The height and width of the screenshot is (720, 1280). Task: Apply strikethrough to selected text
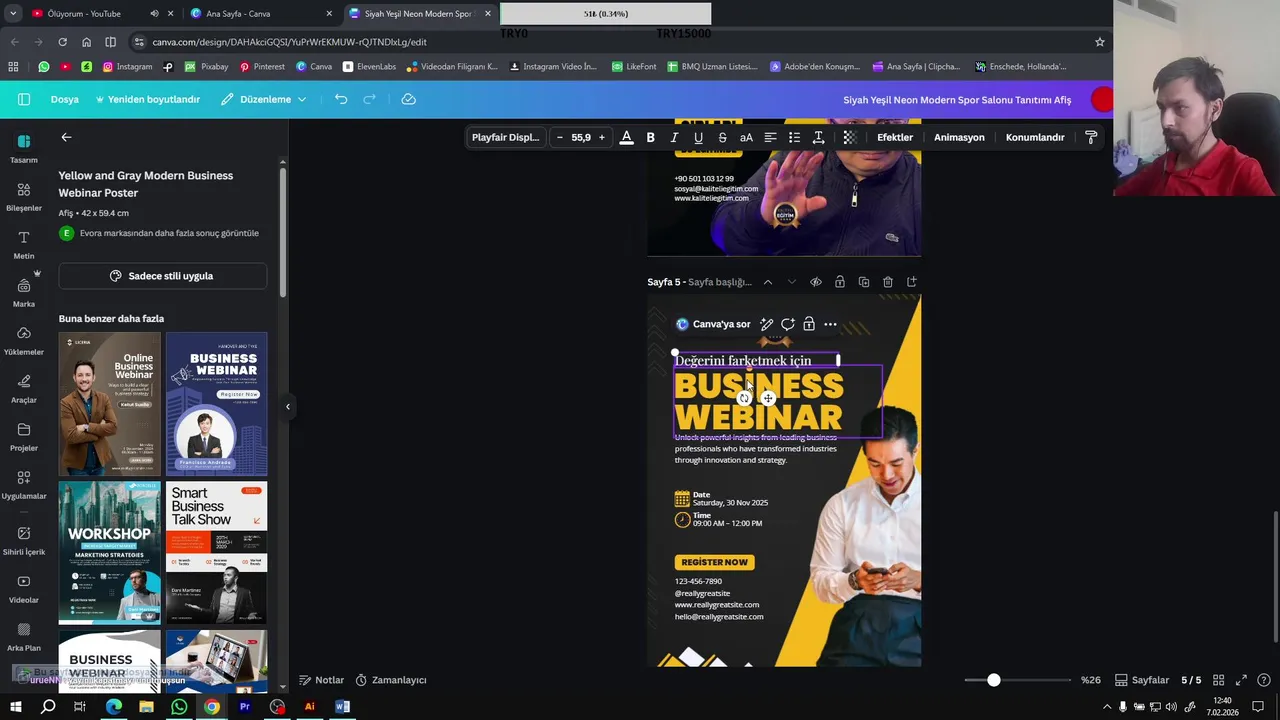[722, 137]
